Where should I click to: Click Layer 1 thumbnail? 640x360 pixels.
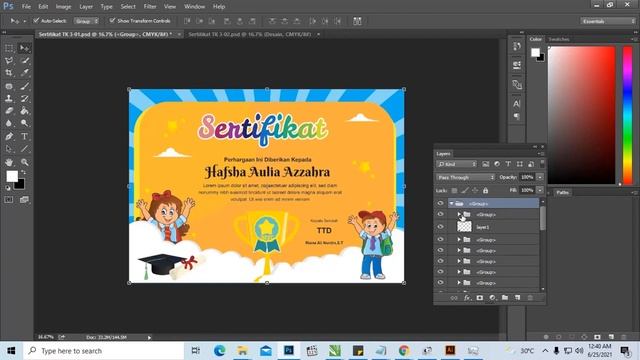click(x=464, y=227)
